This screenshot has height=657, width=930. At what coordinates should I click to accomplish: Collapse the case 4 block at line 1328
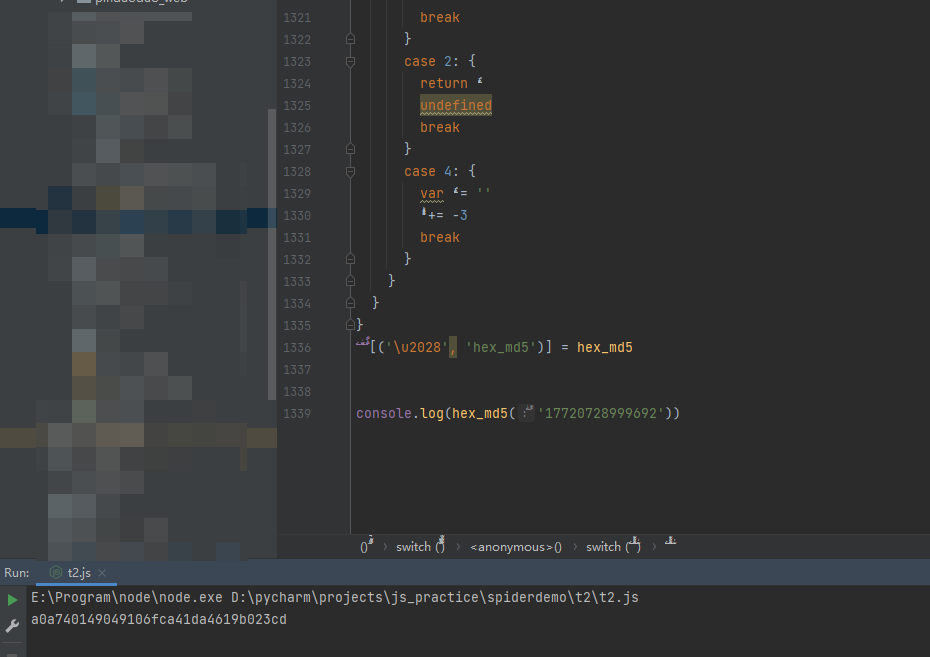click(350, 172)
